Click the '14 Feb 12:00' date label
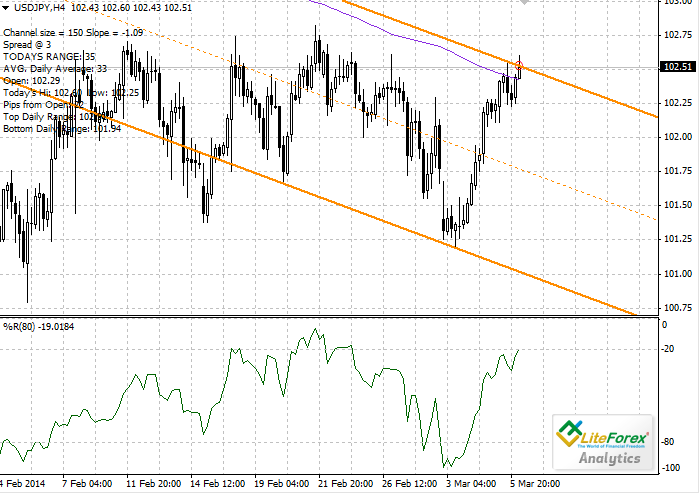699x494 pixels. click(218, 484)
